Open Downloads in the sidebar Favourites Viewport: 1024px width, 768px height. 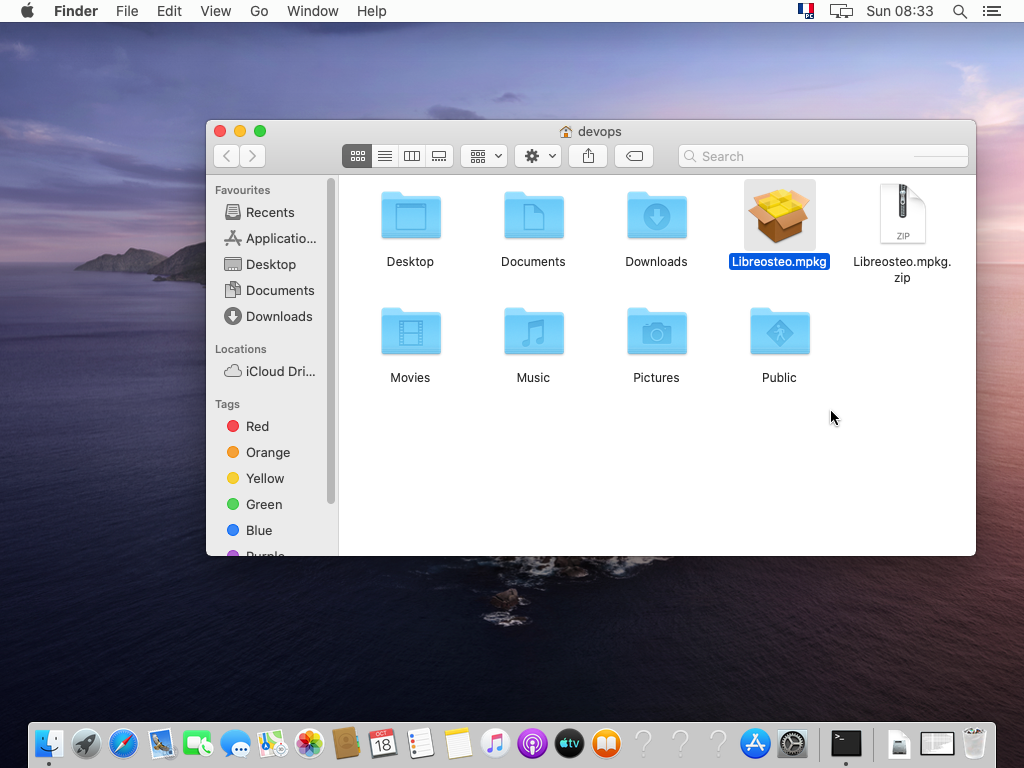(268, 317)
